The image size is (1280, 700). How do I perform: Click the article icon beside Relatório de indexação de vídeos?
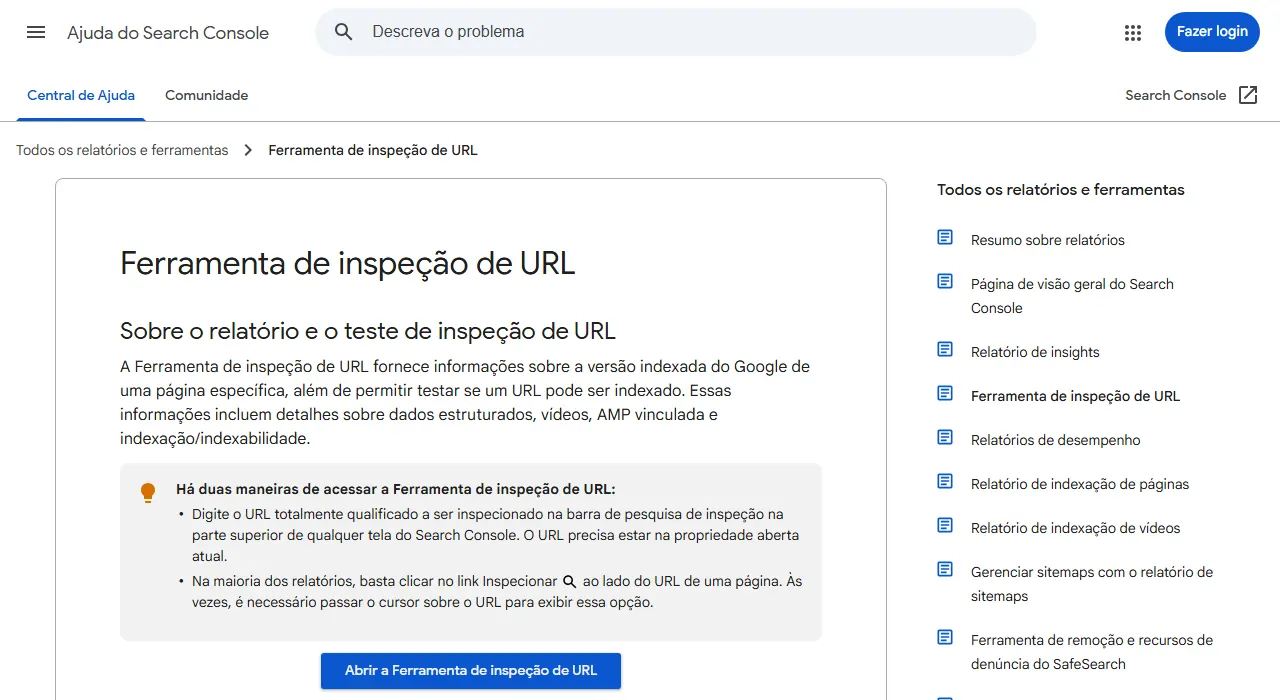[x=945, y=525]
